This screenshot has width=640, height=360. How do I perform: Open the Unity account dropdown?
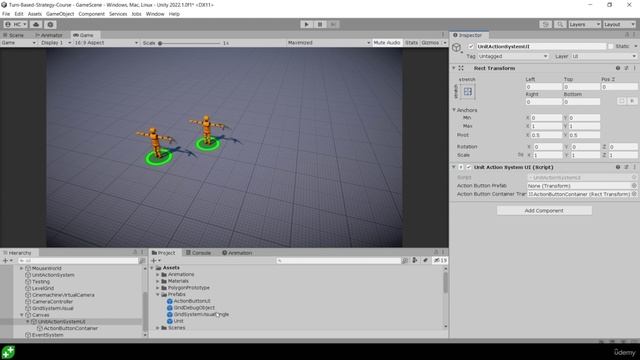tap(16, 24)
